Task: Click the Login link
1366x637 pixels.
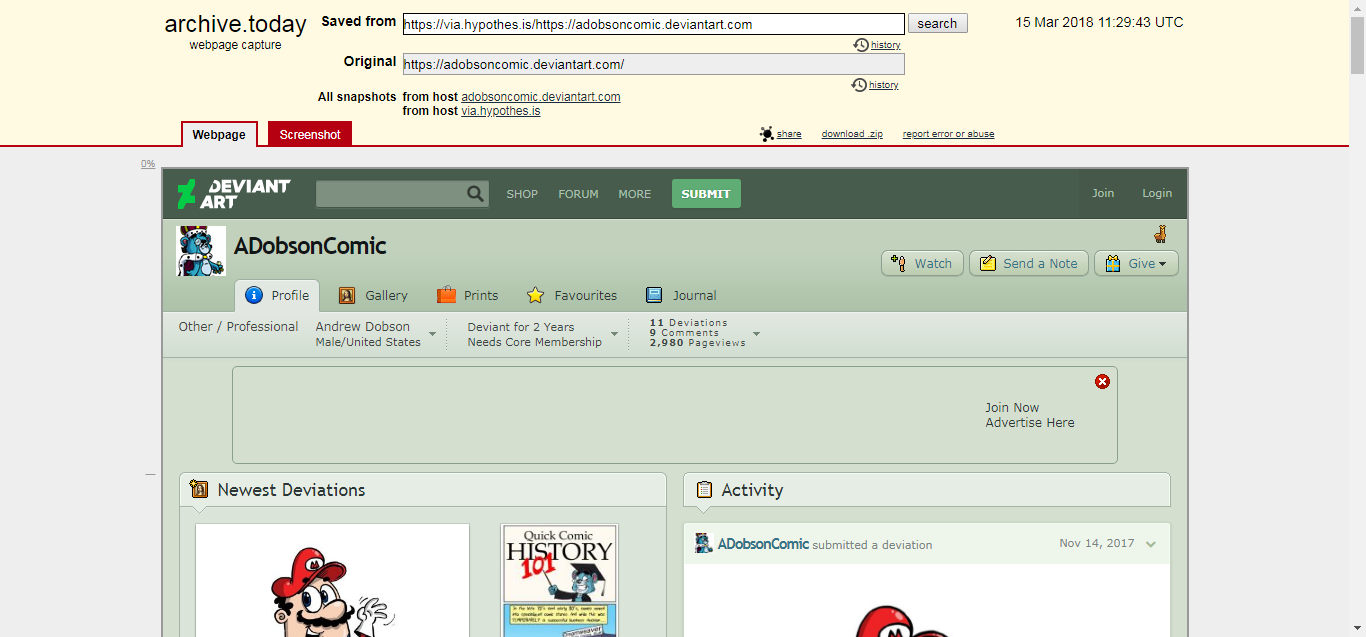Action: pyautogui.click(x=1157, y=194)
